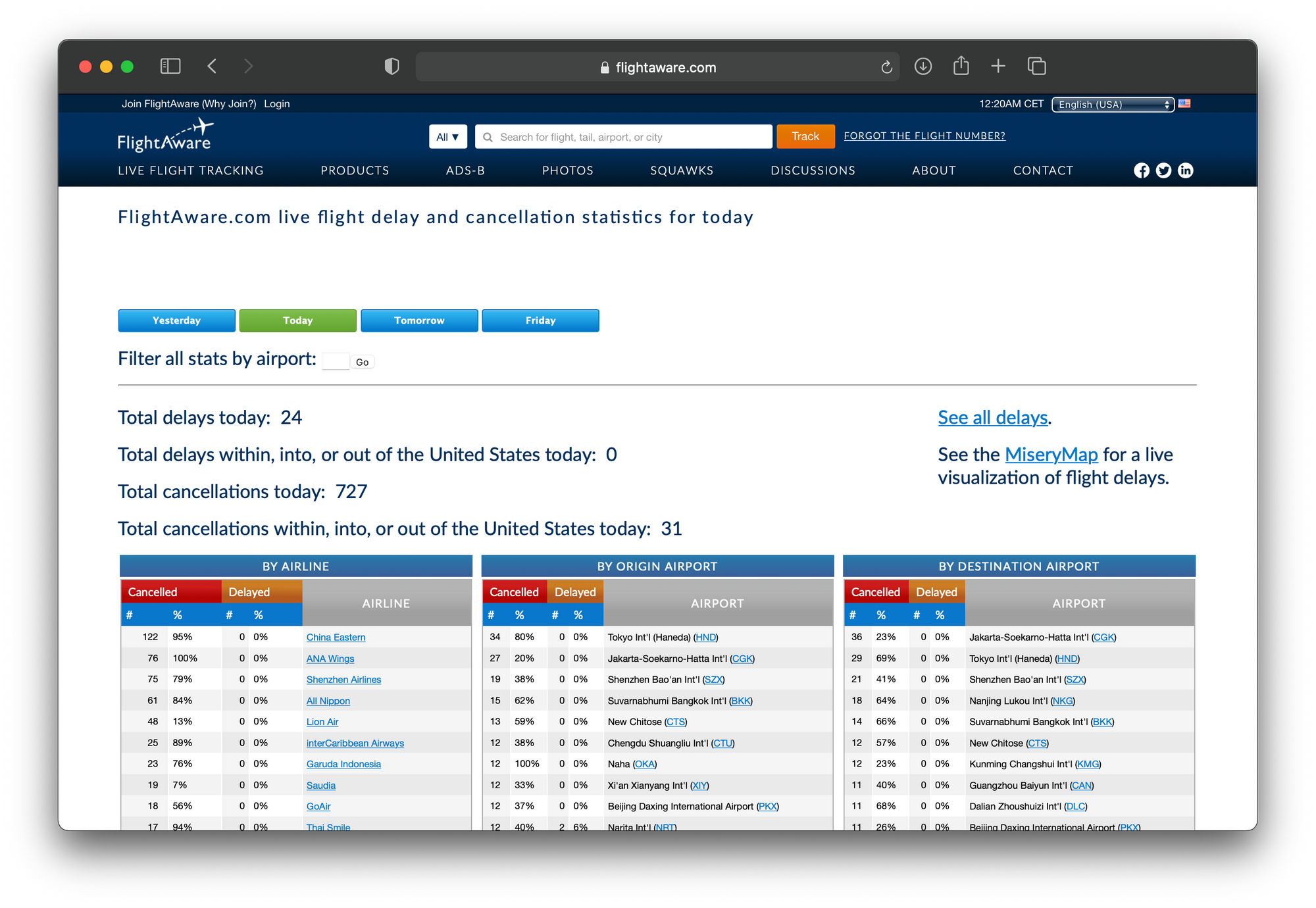Click the airport filter input box
The image size is (1316, 908).
336,361
